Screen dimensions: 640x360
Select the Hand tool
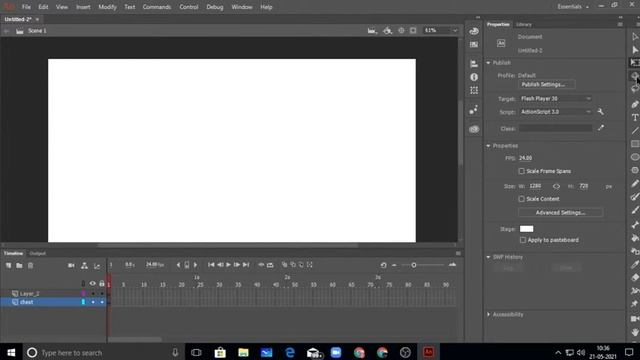[635, 332]
